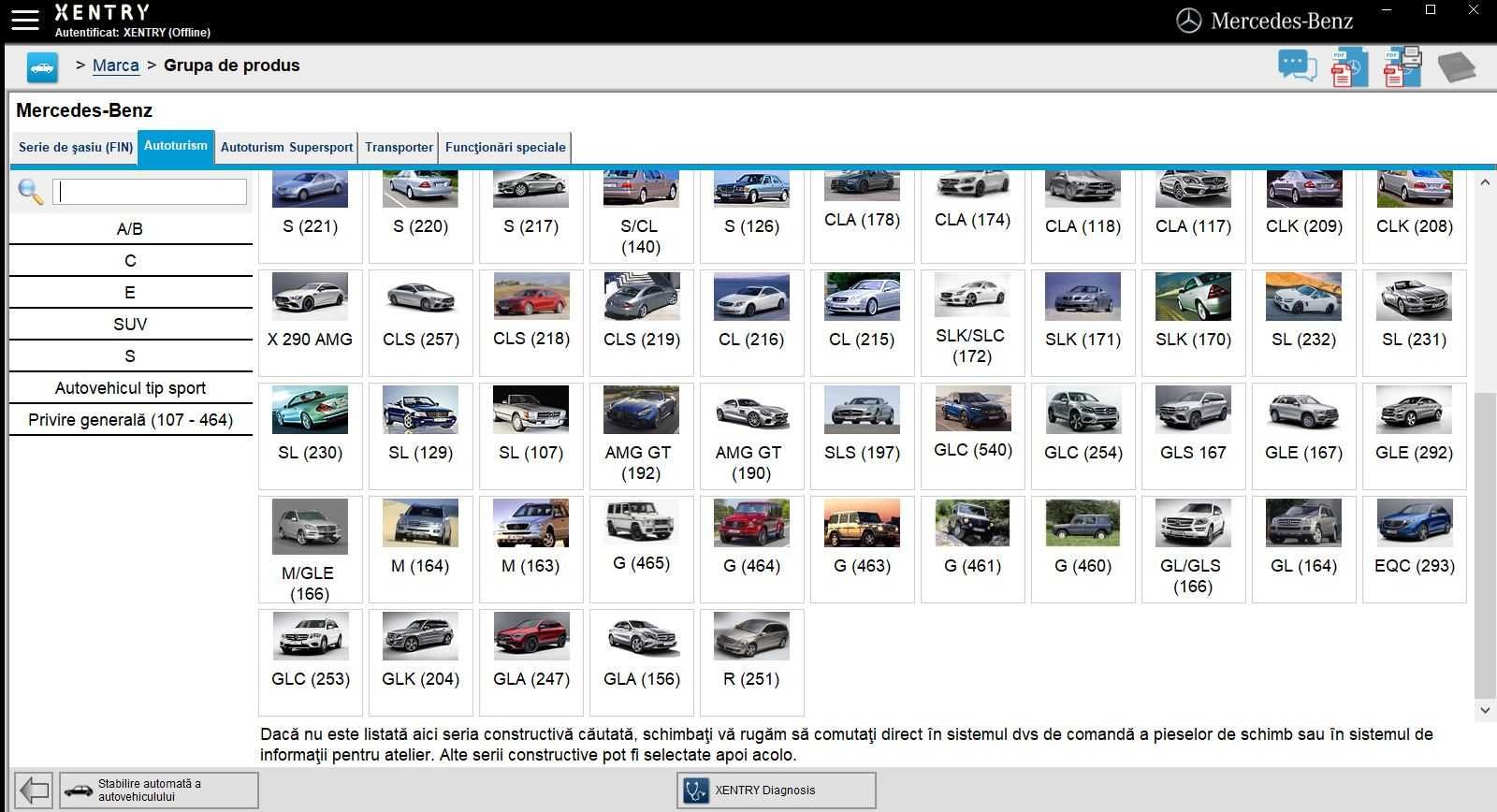Image resolution: width=1497 pixels, height=812 pixels.
Task: Select the Autoturism tab
Action: [x=176, y=147]
